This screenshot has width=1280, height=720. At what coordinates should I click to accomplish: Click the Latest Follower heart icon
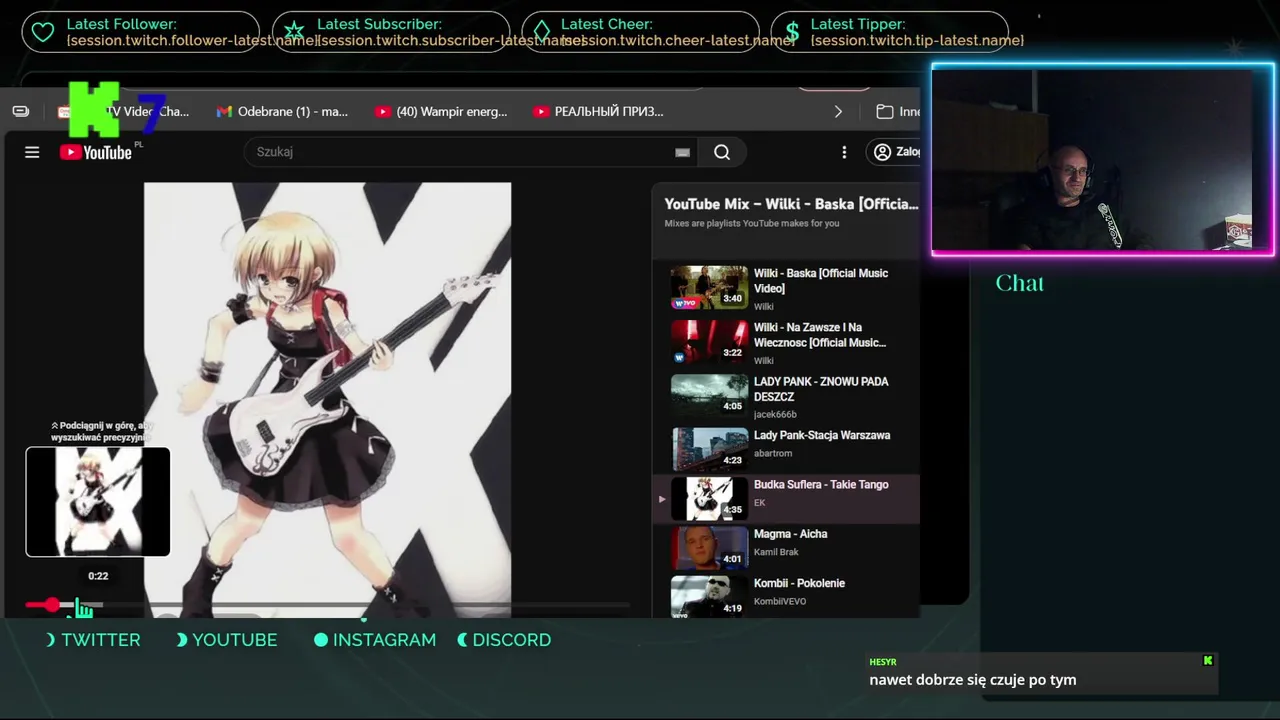(43, 32)
